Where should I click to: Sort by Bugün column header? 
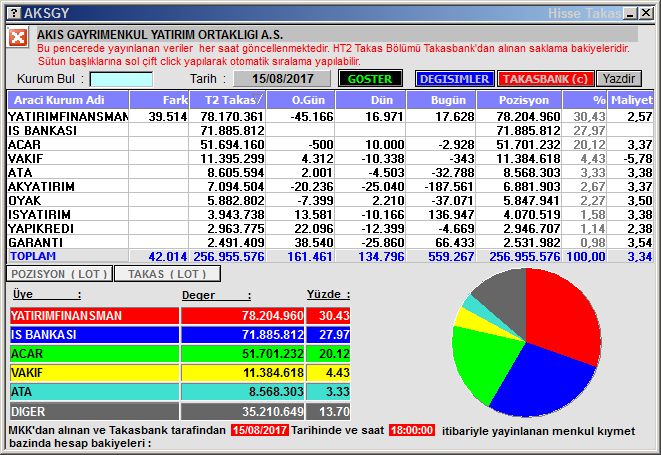click(x=441, y=100)
